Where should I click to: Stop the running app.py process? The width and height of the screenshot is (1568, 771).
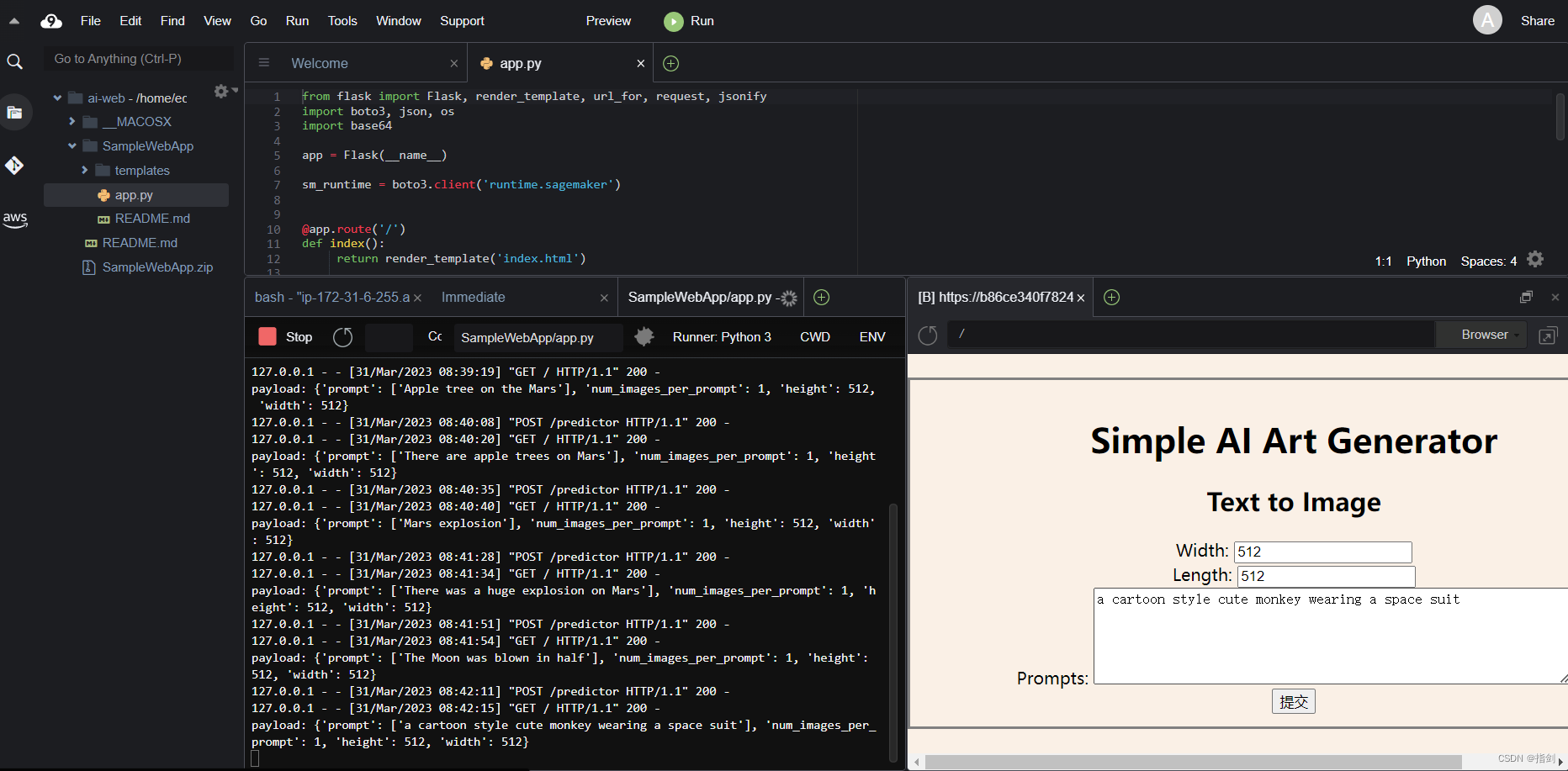coord(286,337)
